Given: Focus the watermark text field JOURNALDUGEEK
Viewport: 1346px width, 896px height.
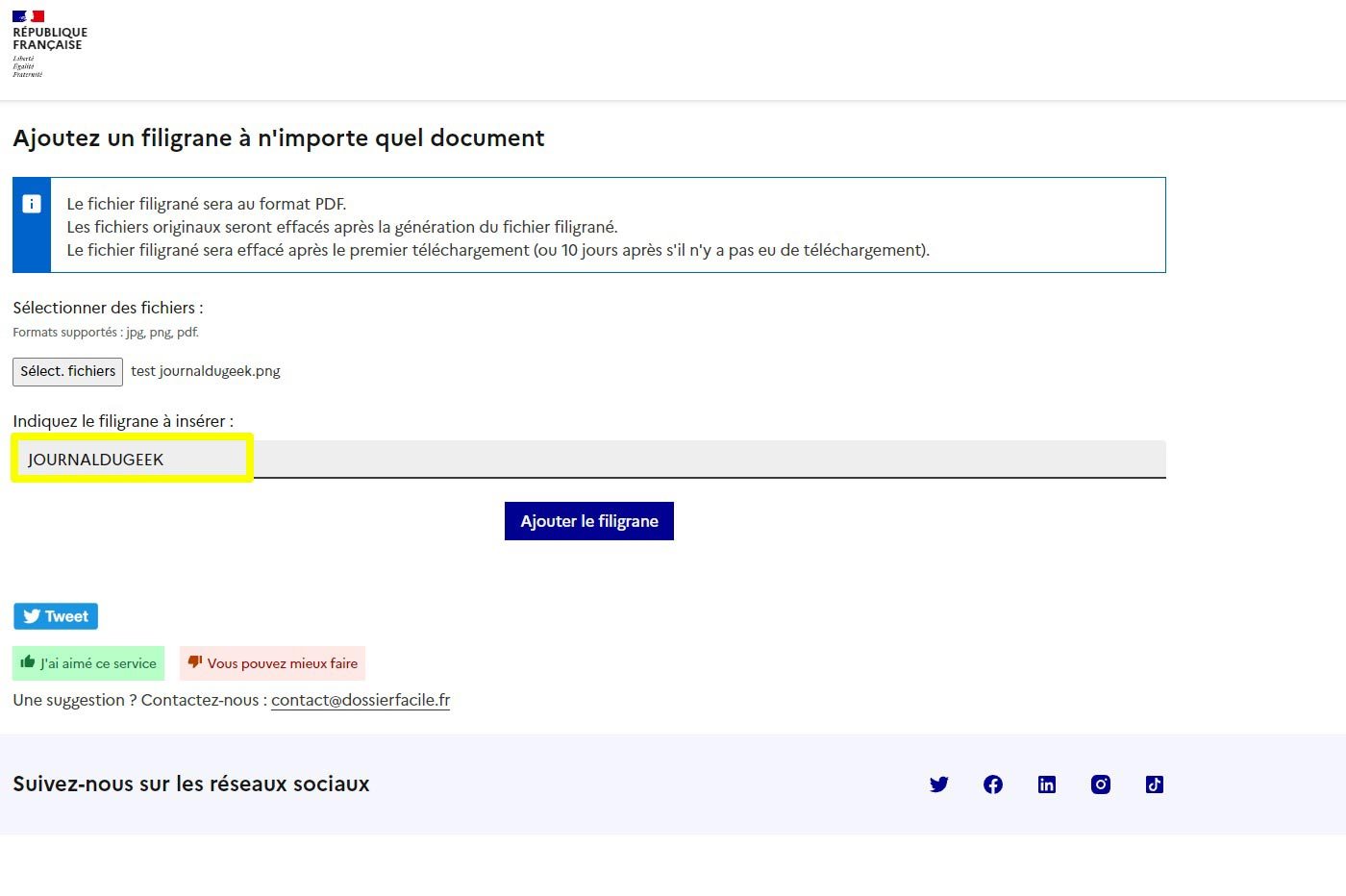Looking at the screenshot, I should click(x=589, y=460).
